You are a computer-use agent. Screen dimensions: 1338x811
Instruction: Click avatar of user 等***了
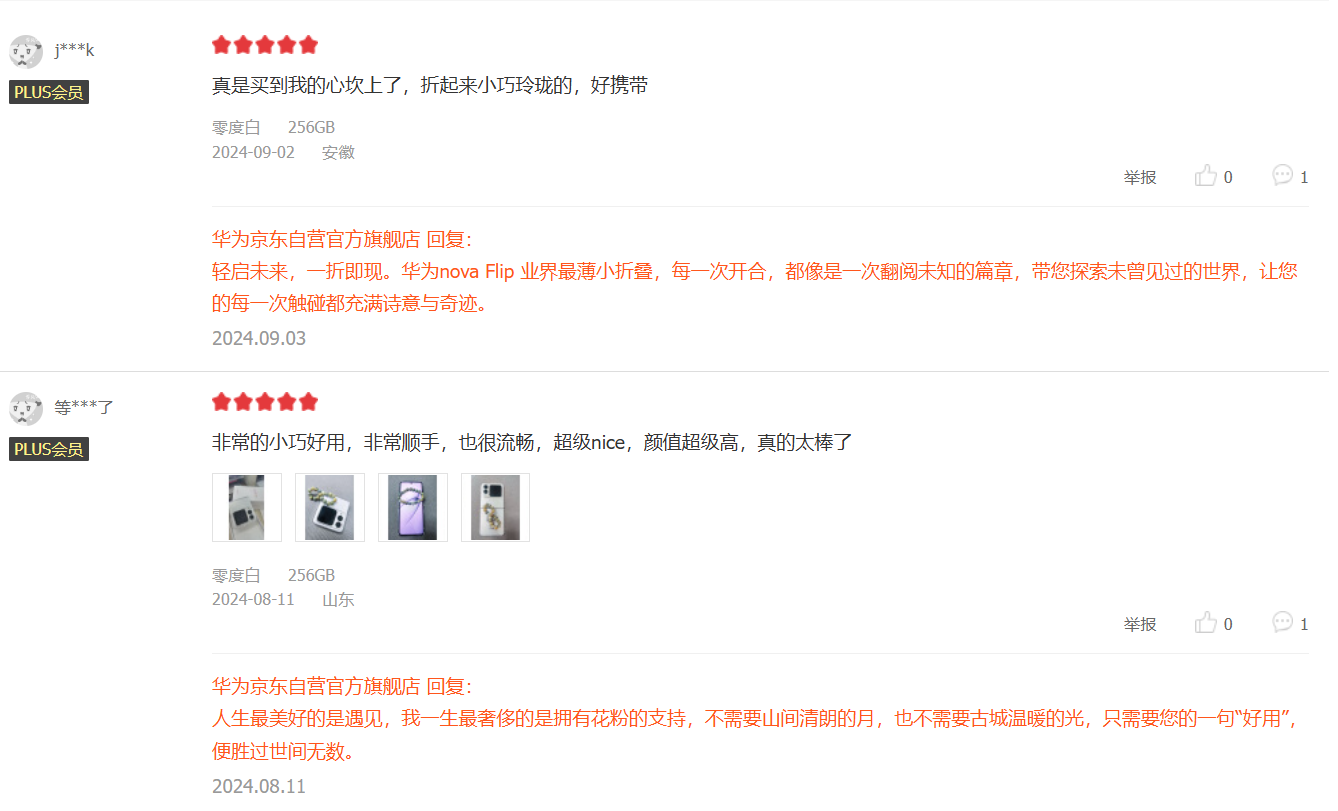tap(26, 408)
